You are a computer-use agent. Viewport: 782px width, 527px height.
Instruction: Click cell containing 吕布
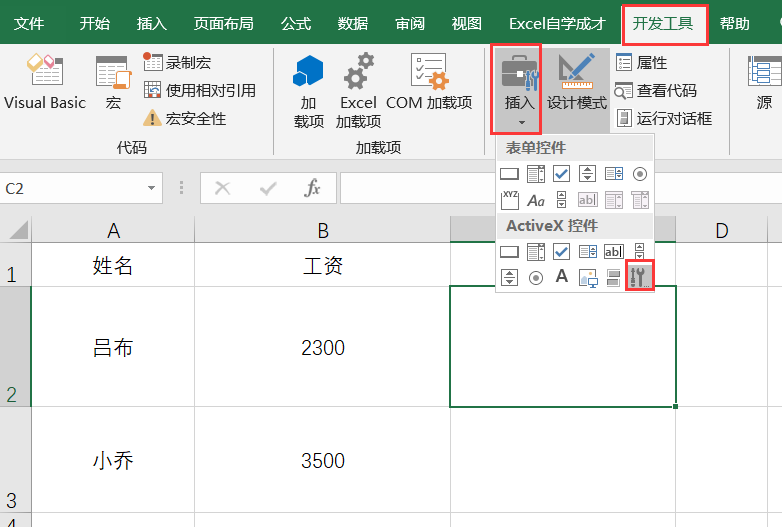tap(113, 347)
